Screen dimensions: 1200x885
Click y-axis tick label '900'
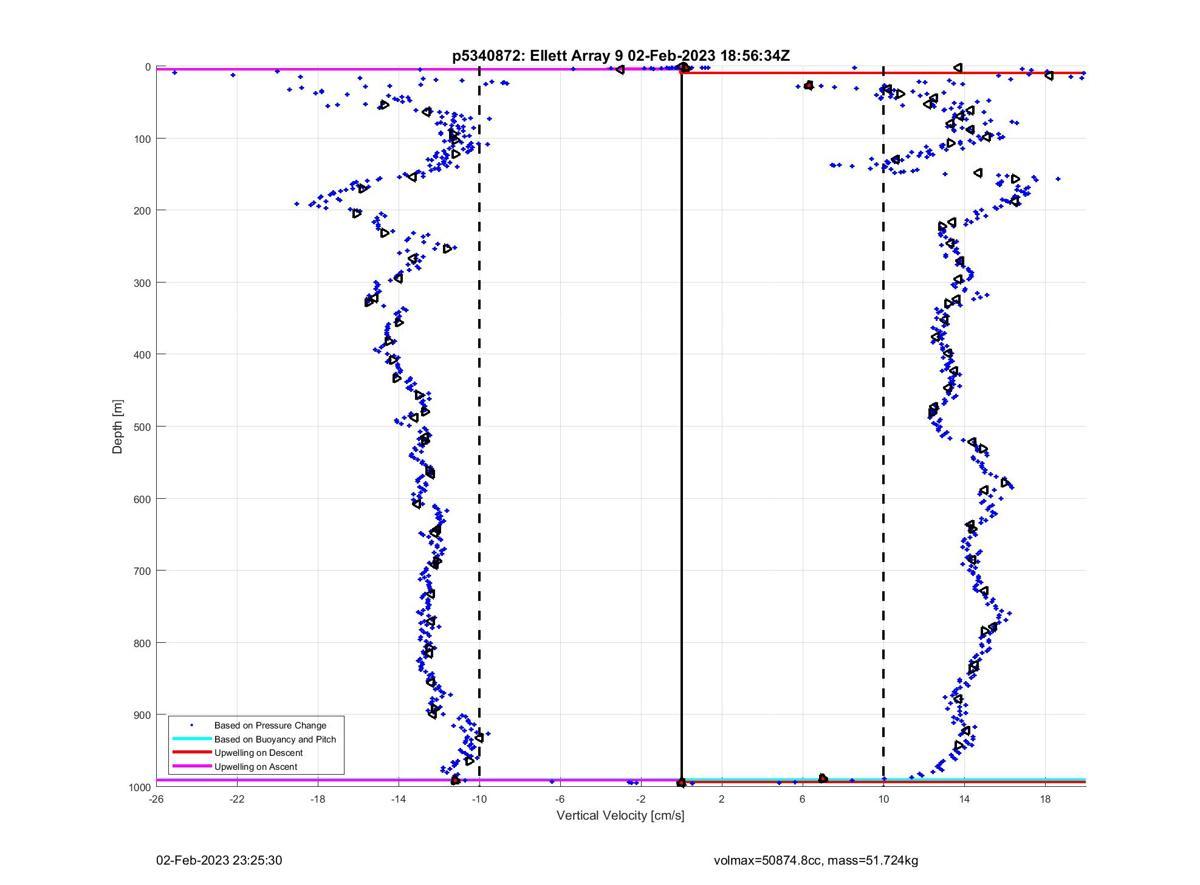pos(142,715)
